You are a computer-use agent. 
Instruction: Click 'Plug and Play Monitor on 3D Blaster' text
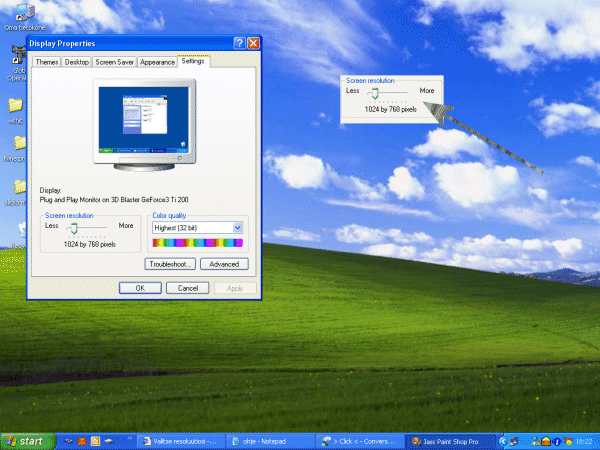(x=114, y=200)
